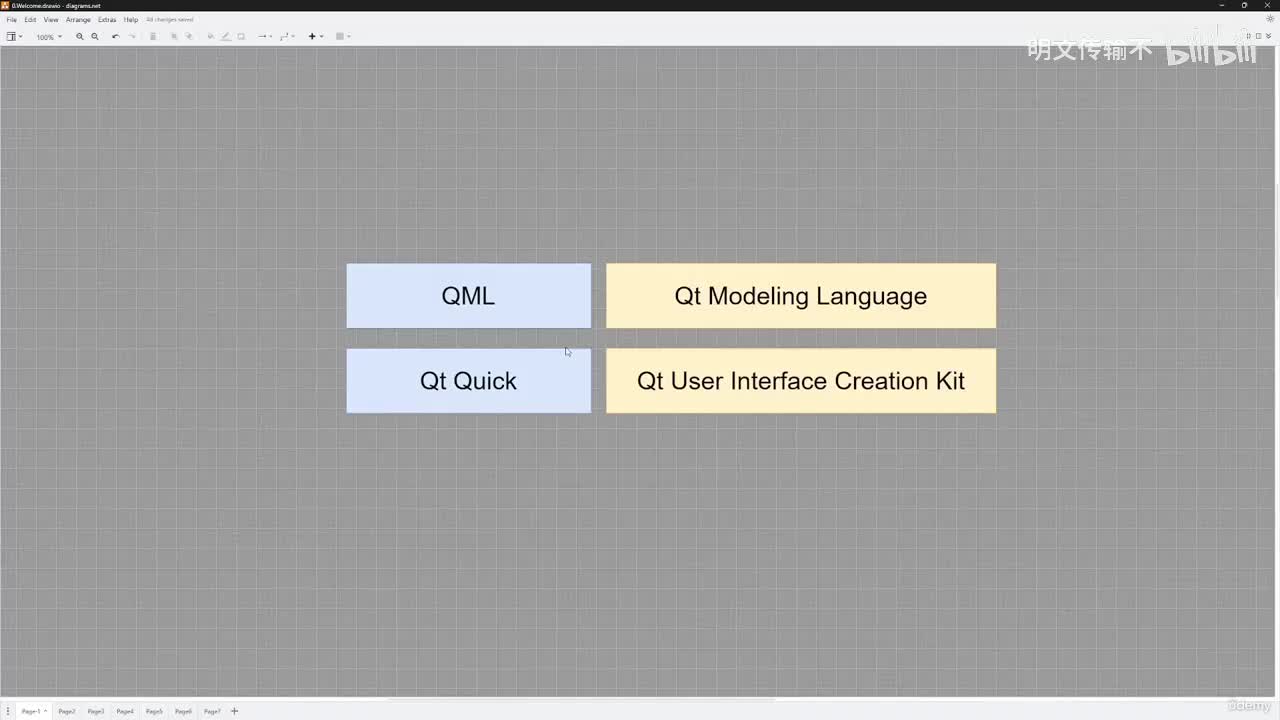Zoom in on the canvas
Screen dimensions: 1280x720
(80, 37)
